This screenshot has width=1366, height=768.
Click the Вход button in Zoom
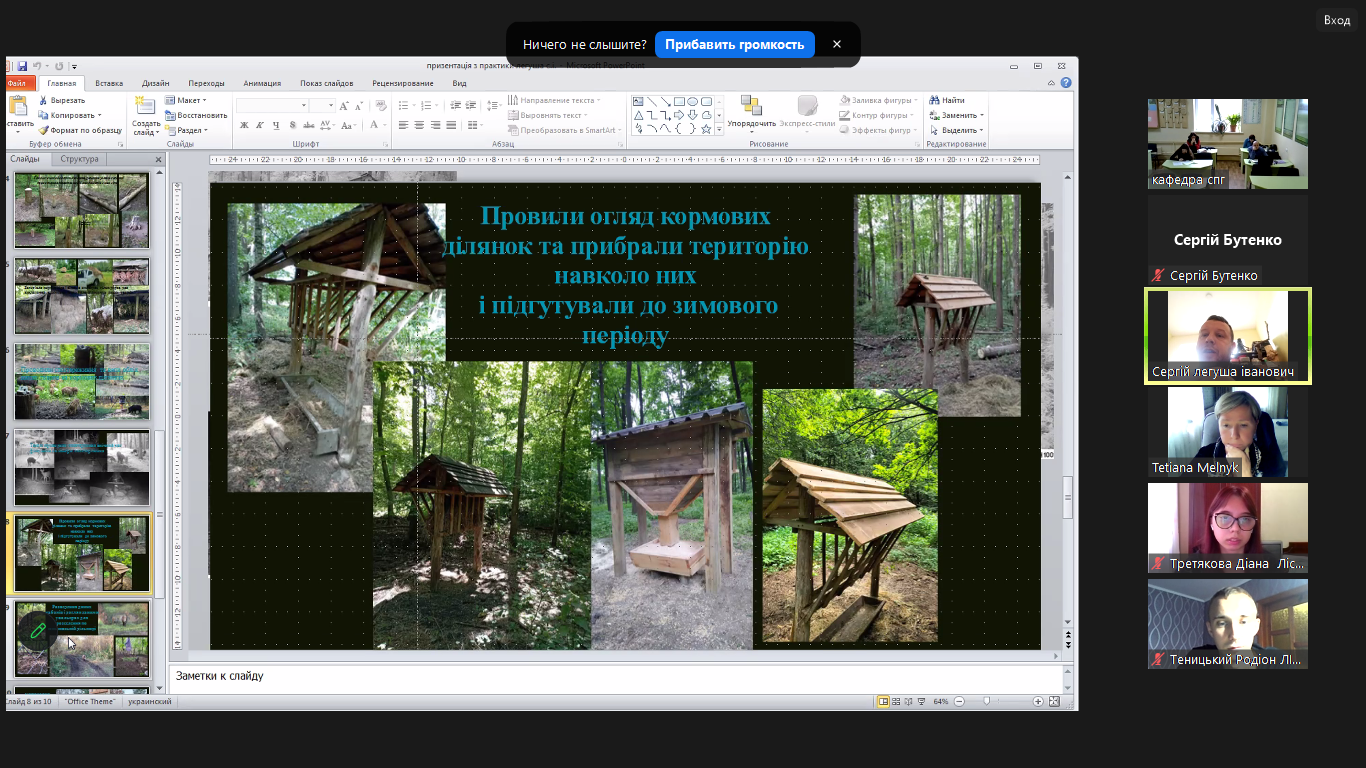(1337, 20)
